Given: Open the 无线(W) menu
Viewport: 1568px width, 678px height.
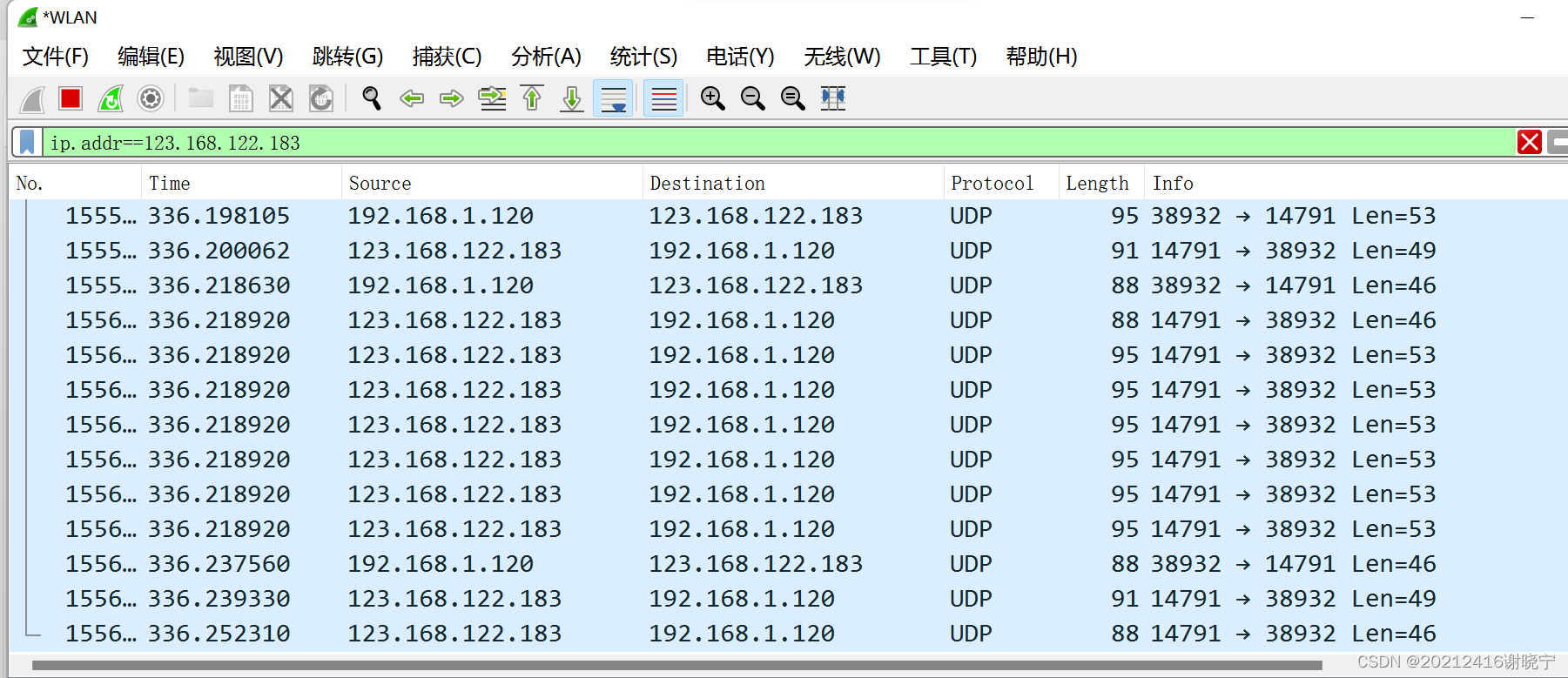Looking at the screenshot, I should tap(842, 57).
